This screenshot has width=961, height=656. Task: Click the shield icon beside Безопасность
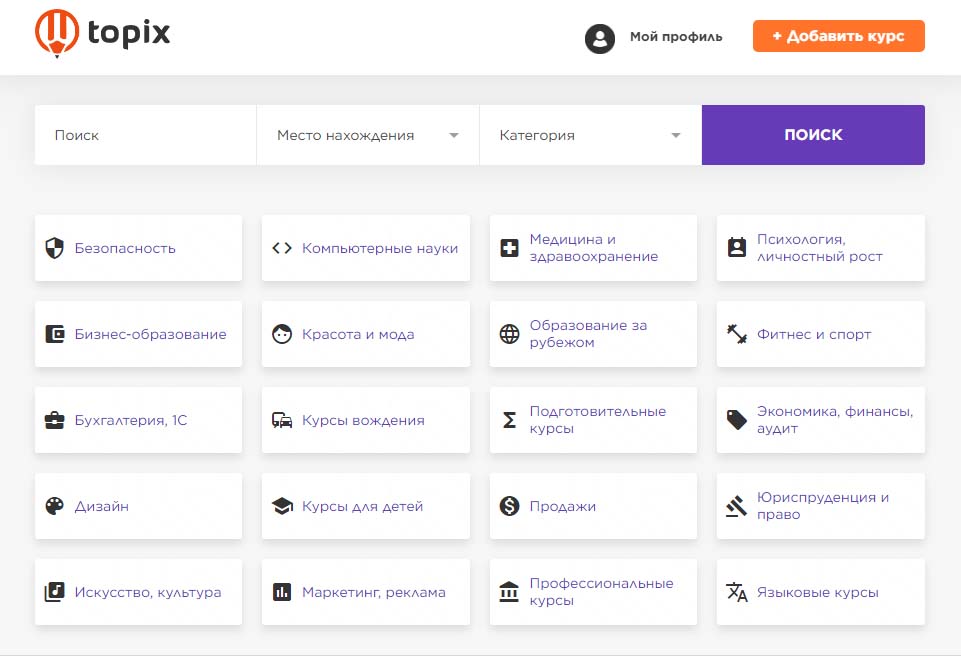[55, 248]
